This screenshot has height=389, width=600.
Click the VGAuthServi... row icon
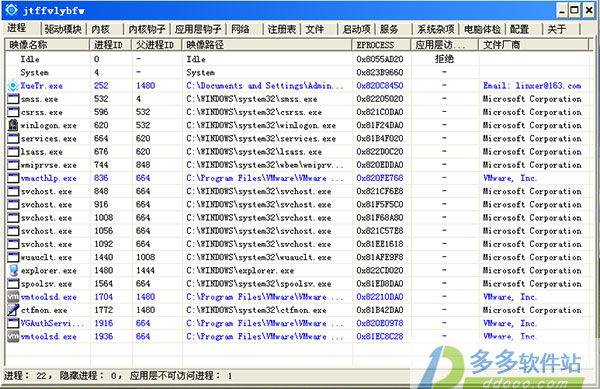point(13,323)
